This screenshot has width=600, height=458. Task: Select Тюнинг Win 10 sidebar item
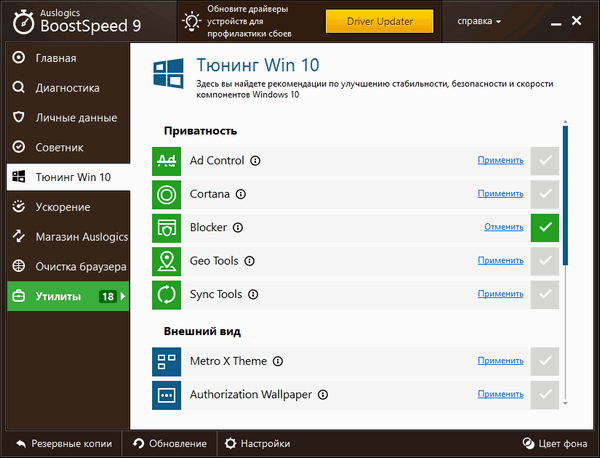tap(68, 177)
